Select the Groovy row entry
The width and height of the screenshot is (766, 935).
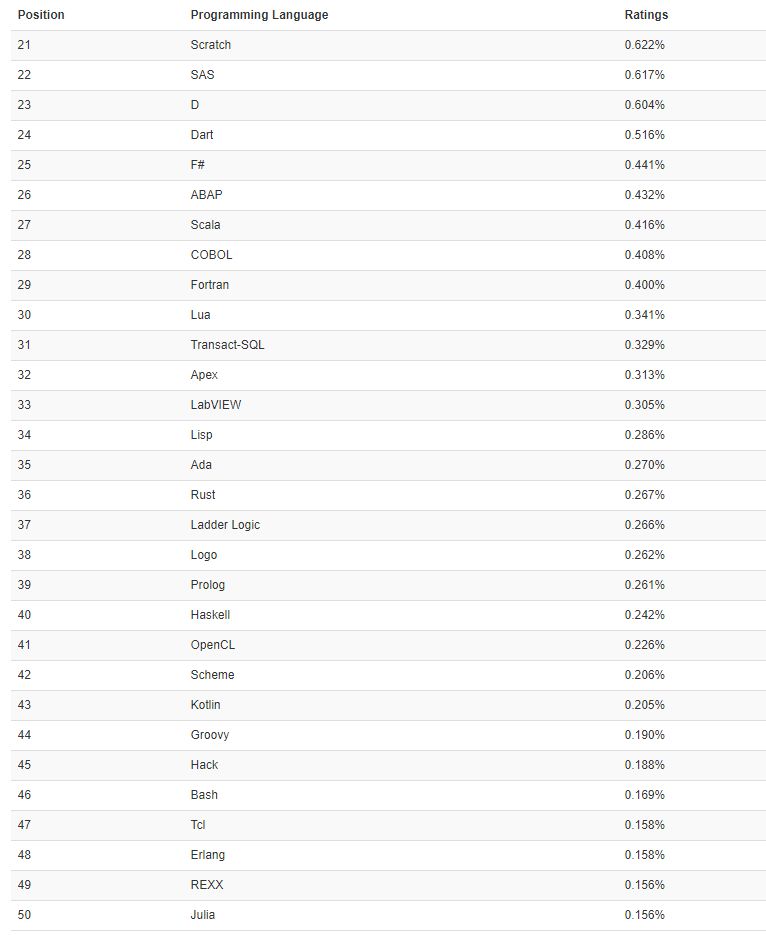pos(209,735)
